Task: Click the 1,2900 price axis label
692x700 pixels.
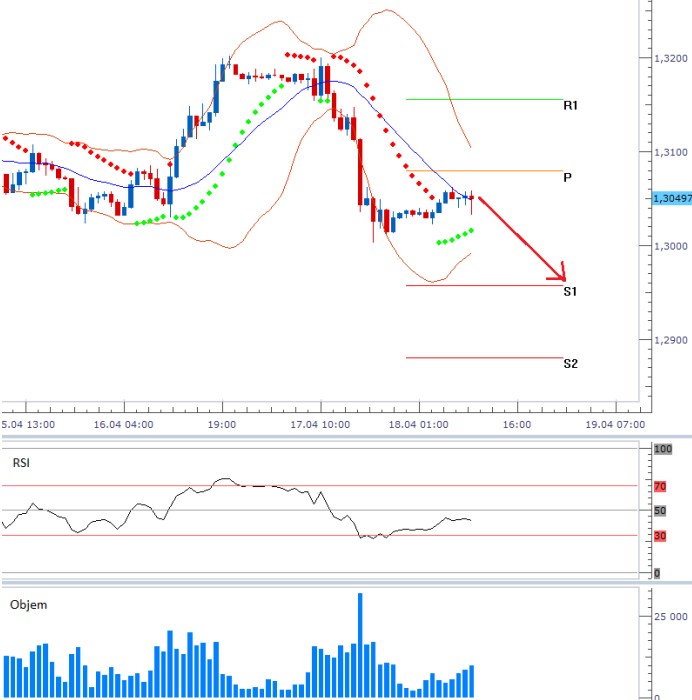Action: pos(671,341)
